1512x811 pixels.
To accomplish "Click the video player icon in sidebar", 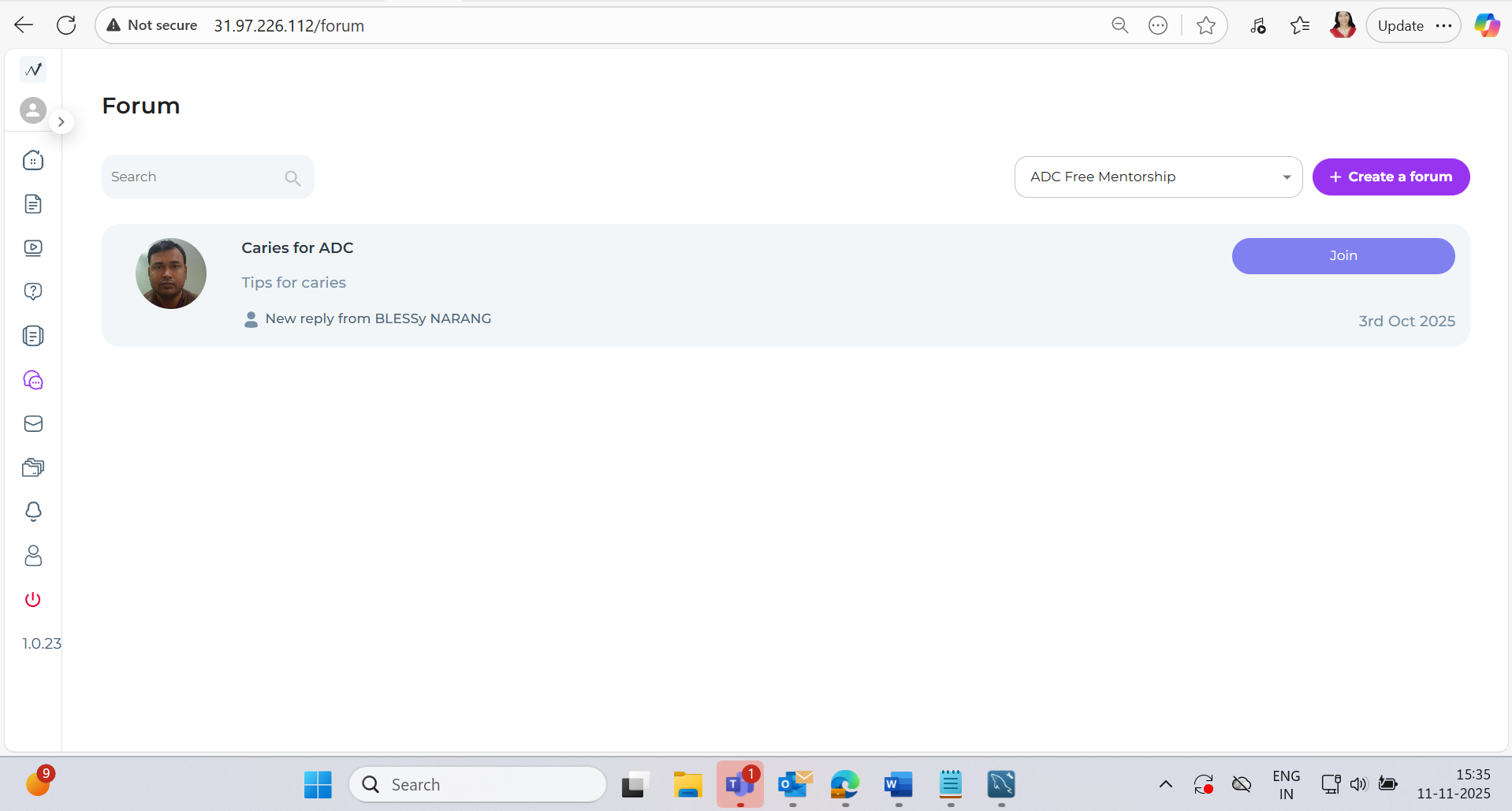I will pos(33,248).
